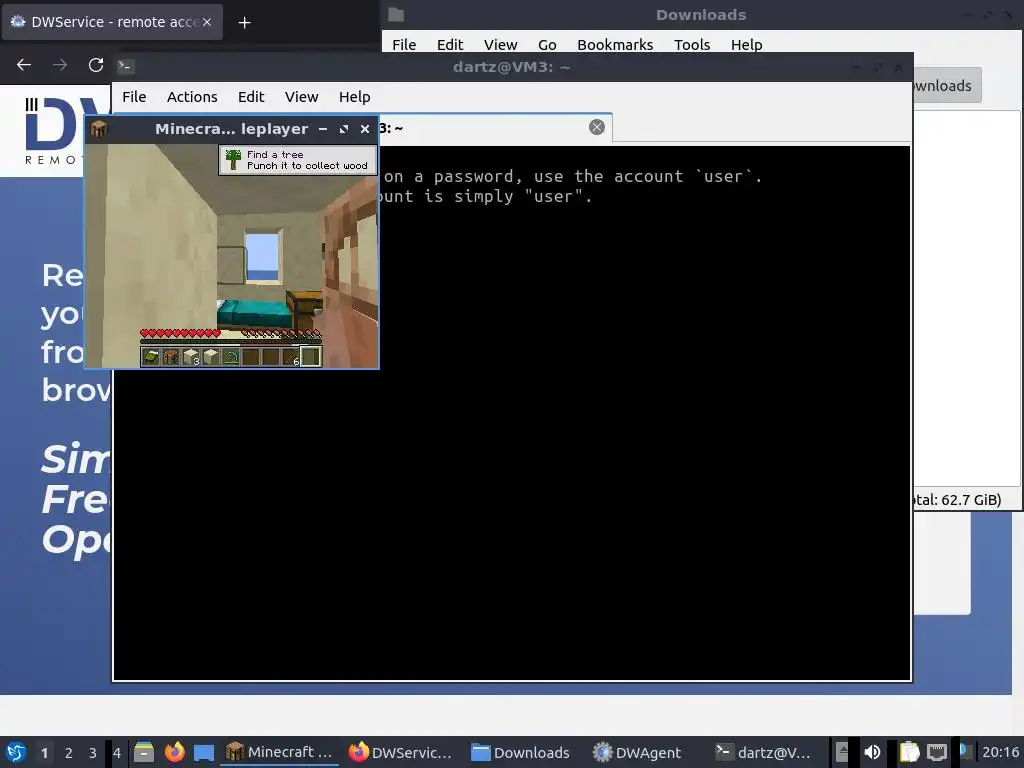Open Tools menu in Downloads window
1024x768 pixels.
coord(692,44)
